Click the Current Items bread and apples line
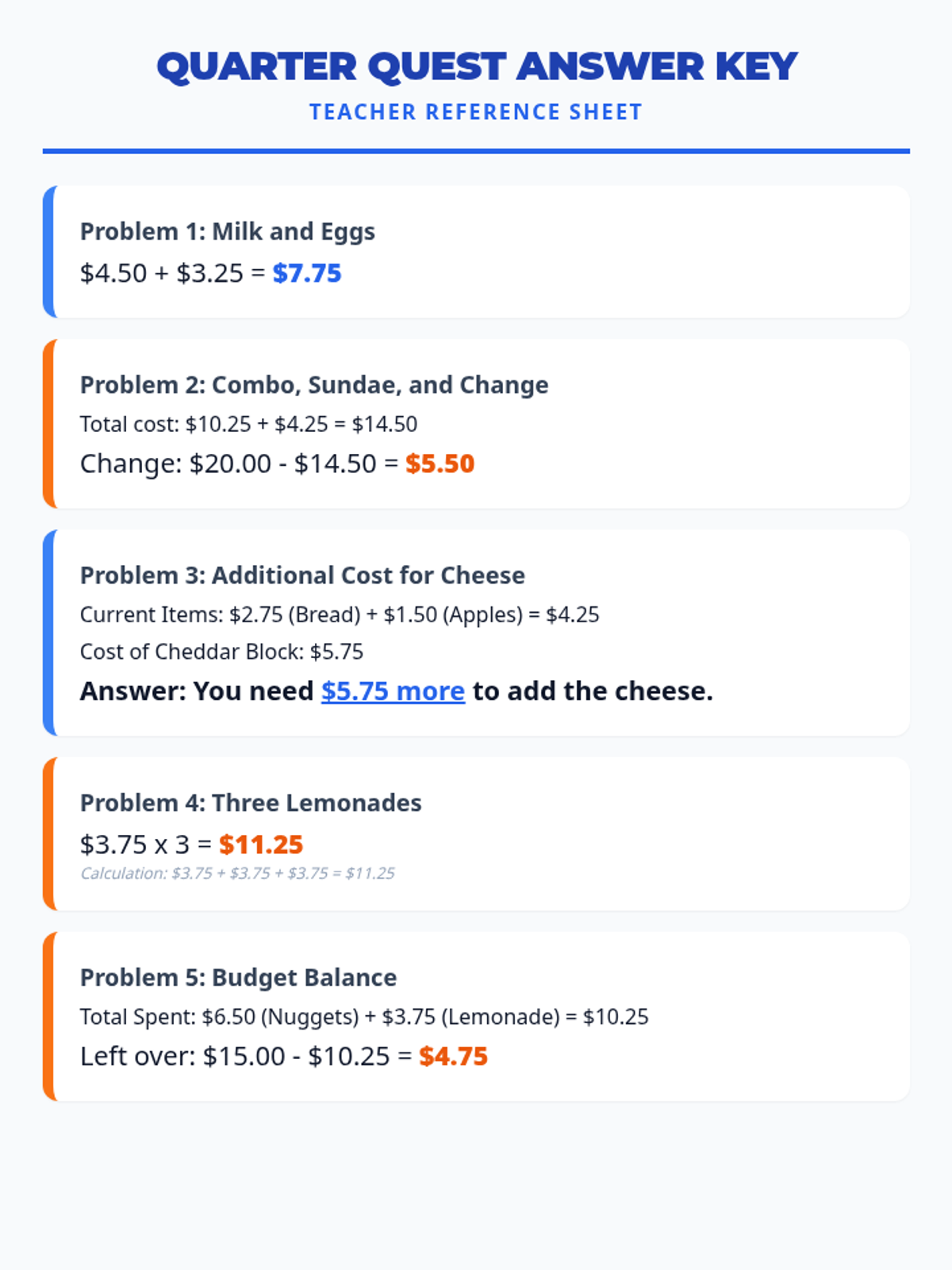The image size is (952, 1270). pyautogui.click(x=340, y=614)
